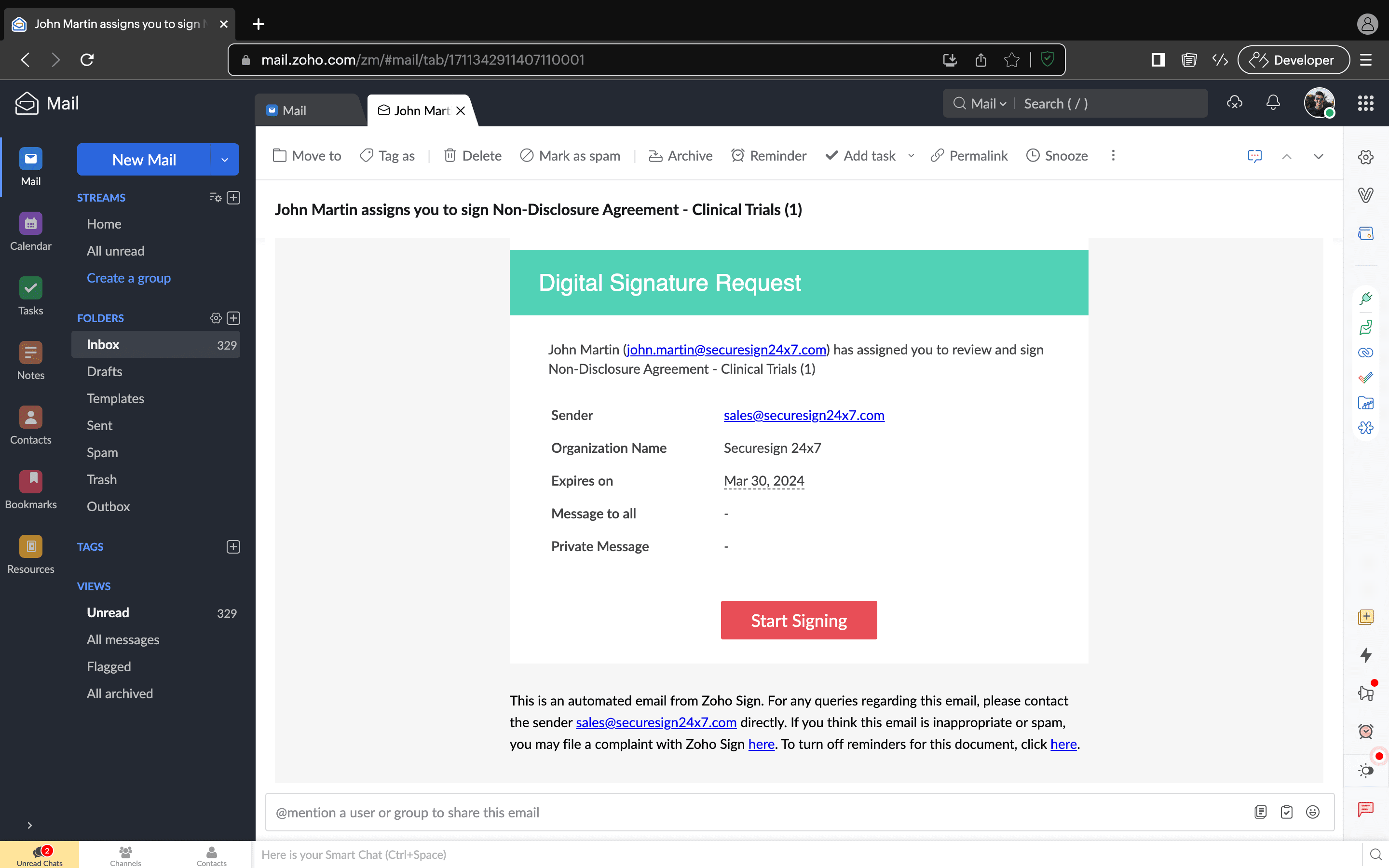1389x868 pixels.
Task: Open the Zoho apps grid launcher
Action: pos(1365,103)
